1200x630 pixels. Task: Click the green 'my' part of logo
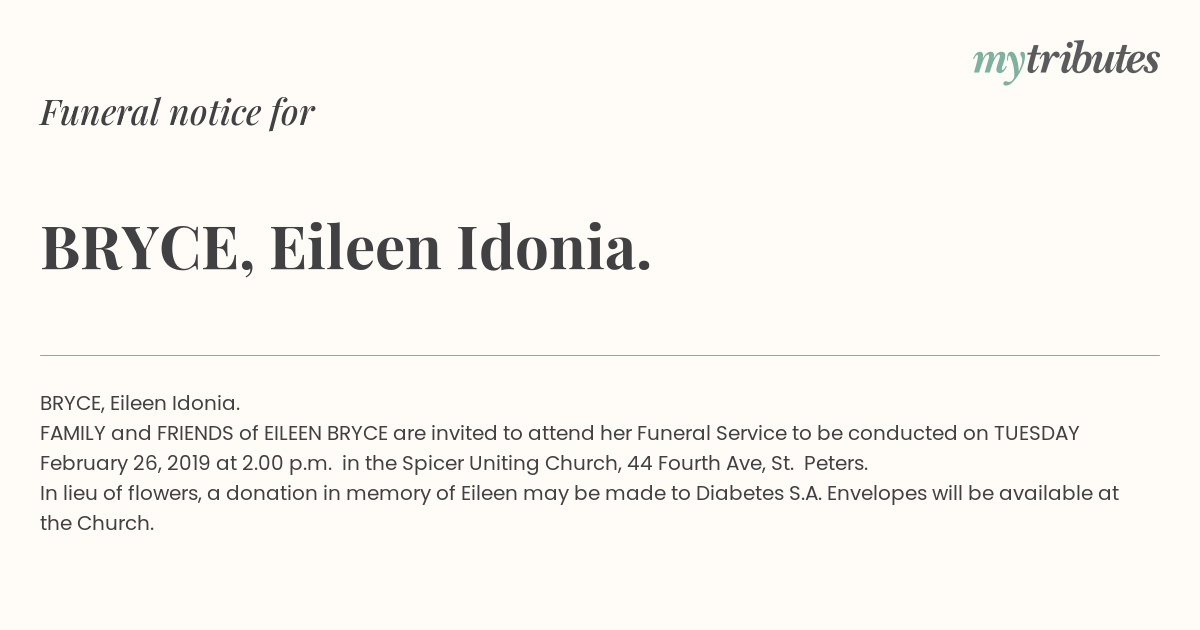click(999, 63)
